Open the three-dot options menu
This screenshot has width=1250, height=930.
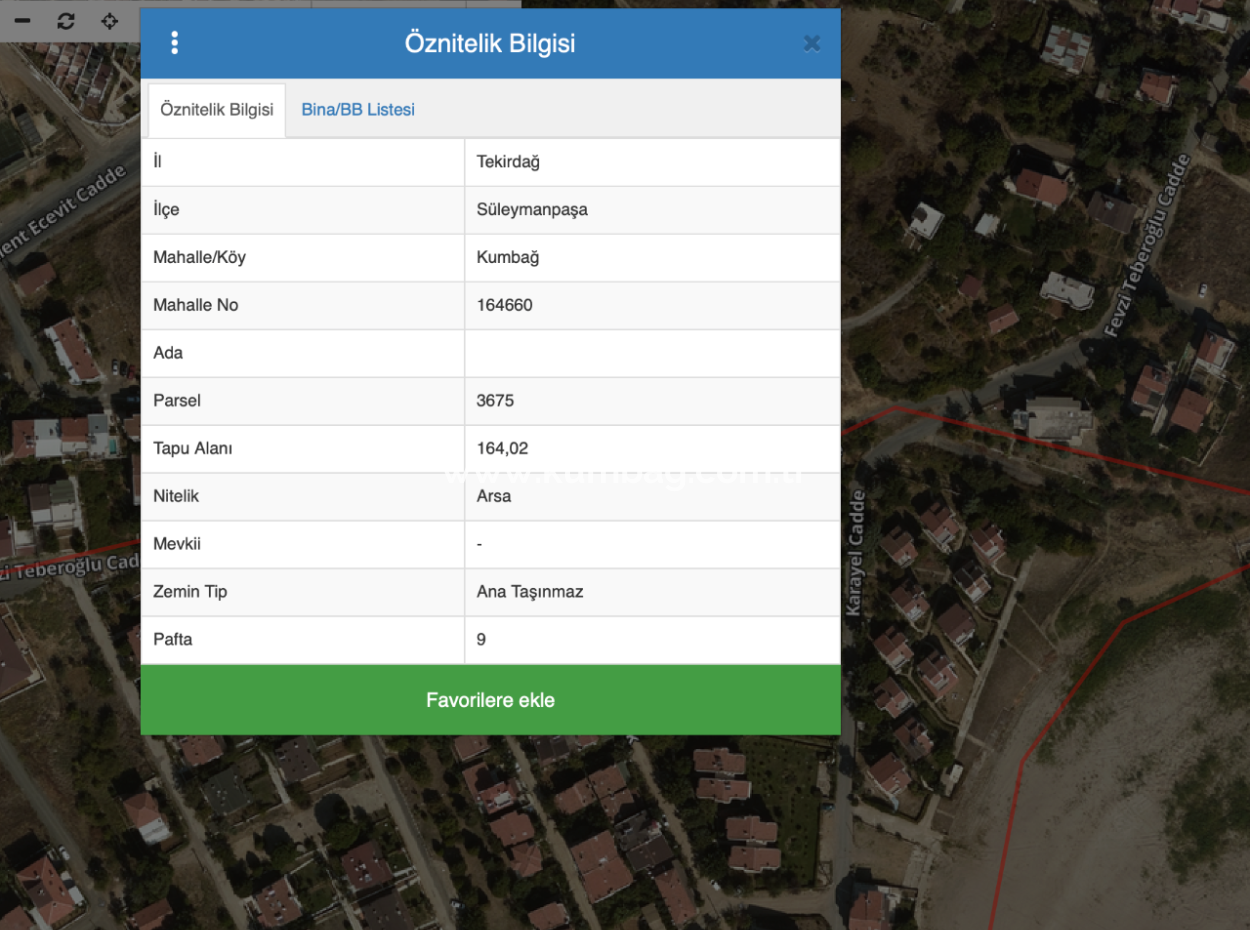click(174, 43)
